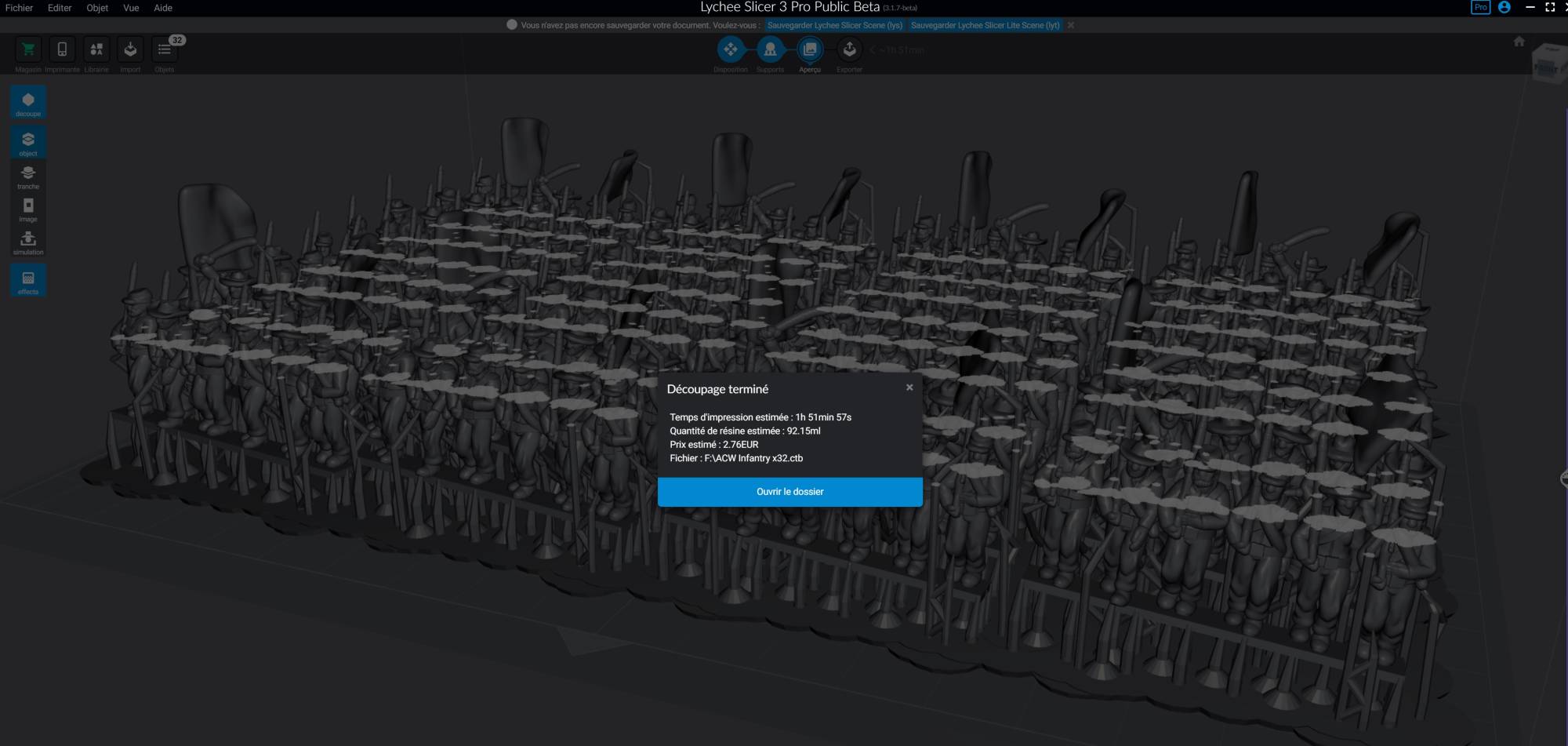Open the Magasin store cart icon
Screen dimensions: 1568x746
28,50
